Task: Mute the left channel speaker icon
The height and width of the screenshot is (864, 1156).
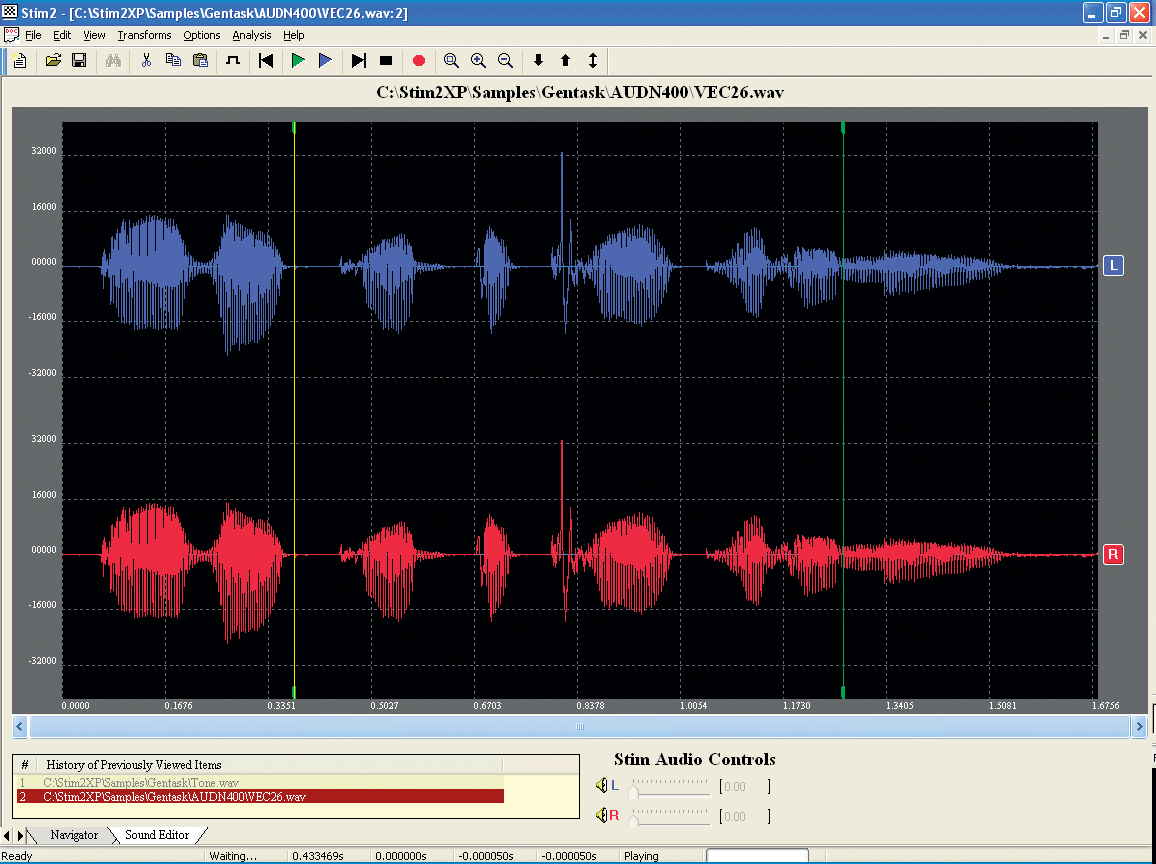Action: pyautogui.click(x=601, y=786)
